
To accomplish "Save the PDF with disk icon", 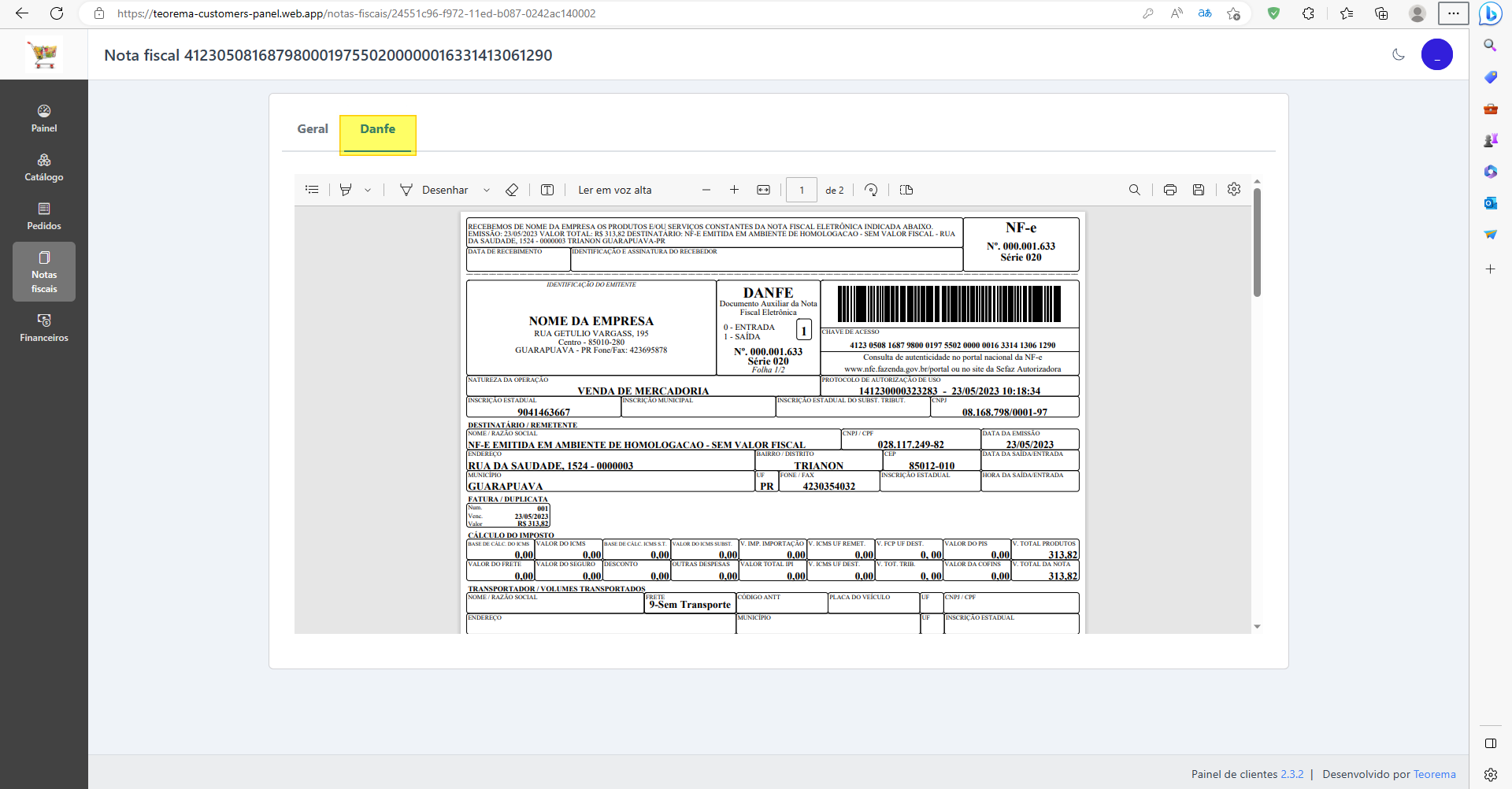I will pyautogui.click(x=1199, y=190).
